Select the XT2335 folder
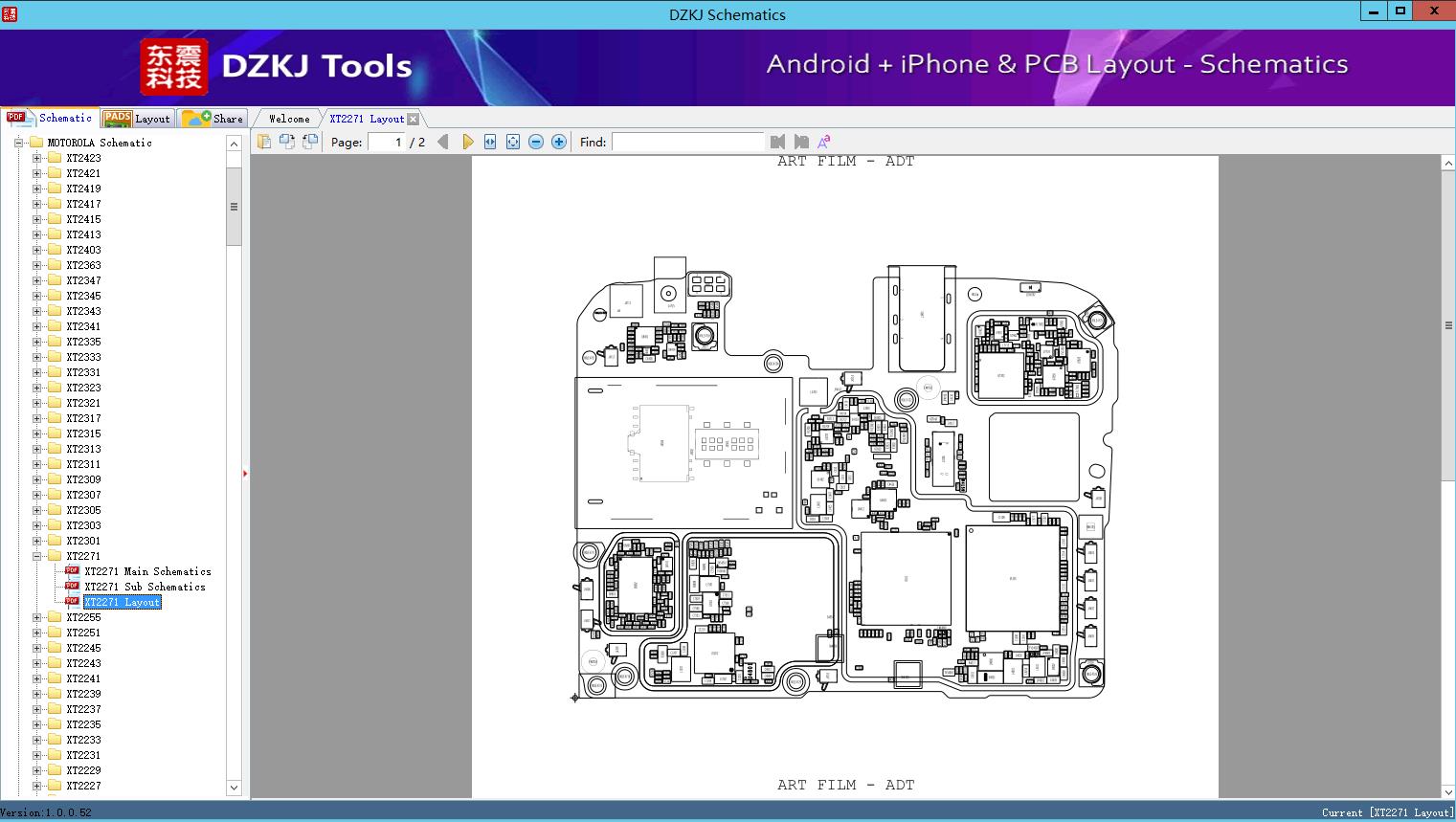 click(83, 342)
